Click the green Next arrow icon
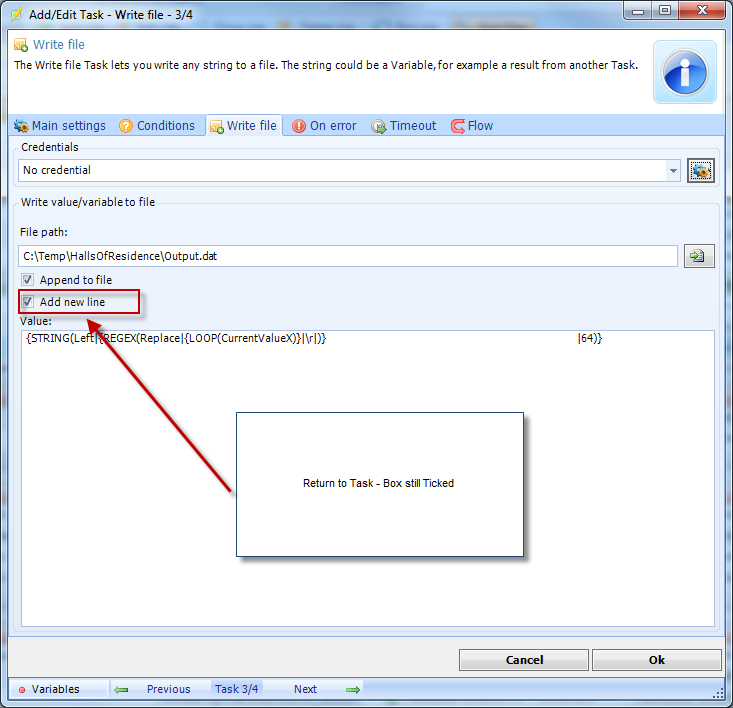The height and width of the screenshot is (708, 733). point(352,689)
